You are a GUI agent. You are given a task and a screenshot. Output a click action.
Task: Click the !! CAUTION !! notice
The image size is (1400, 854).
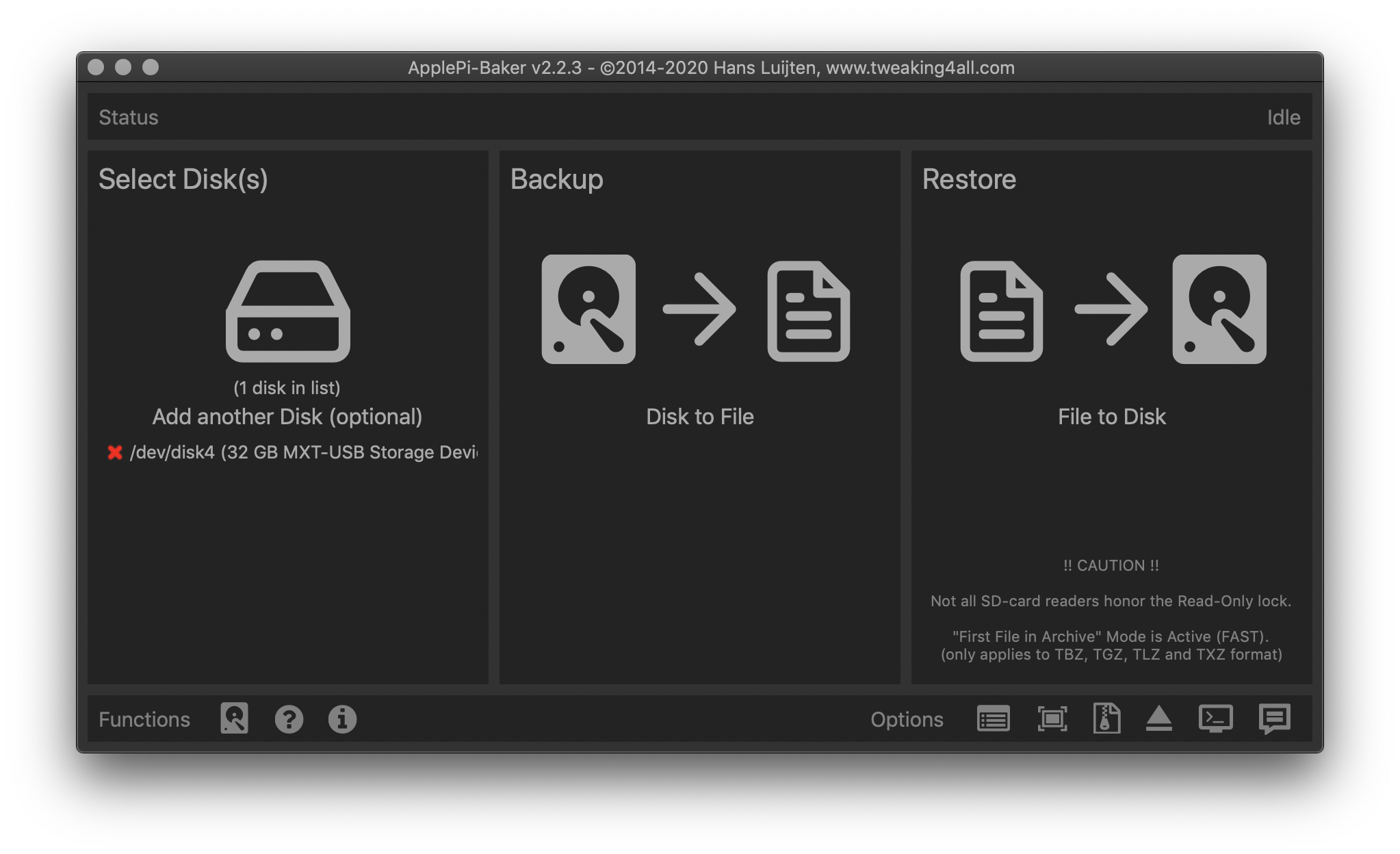click(1111, 565)
